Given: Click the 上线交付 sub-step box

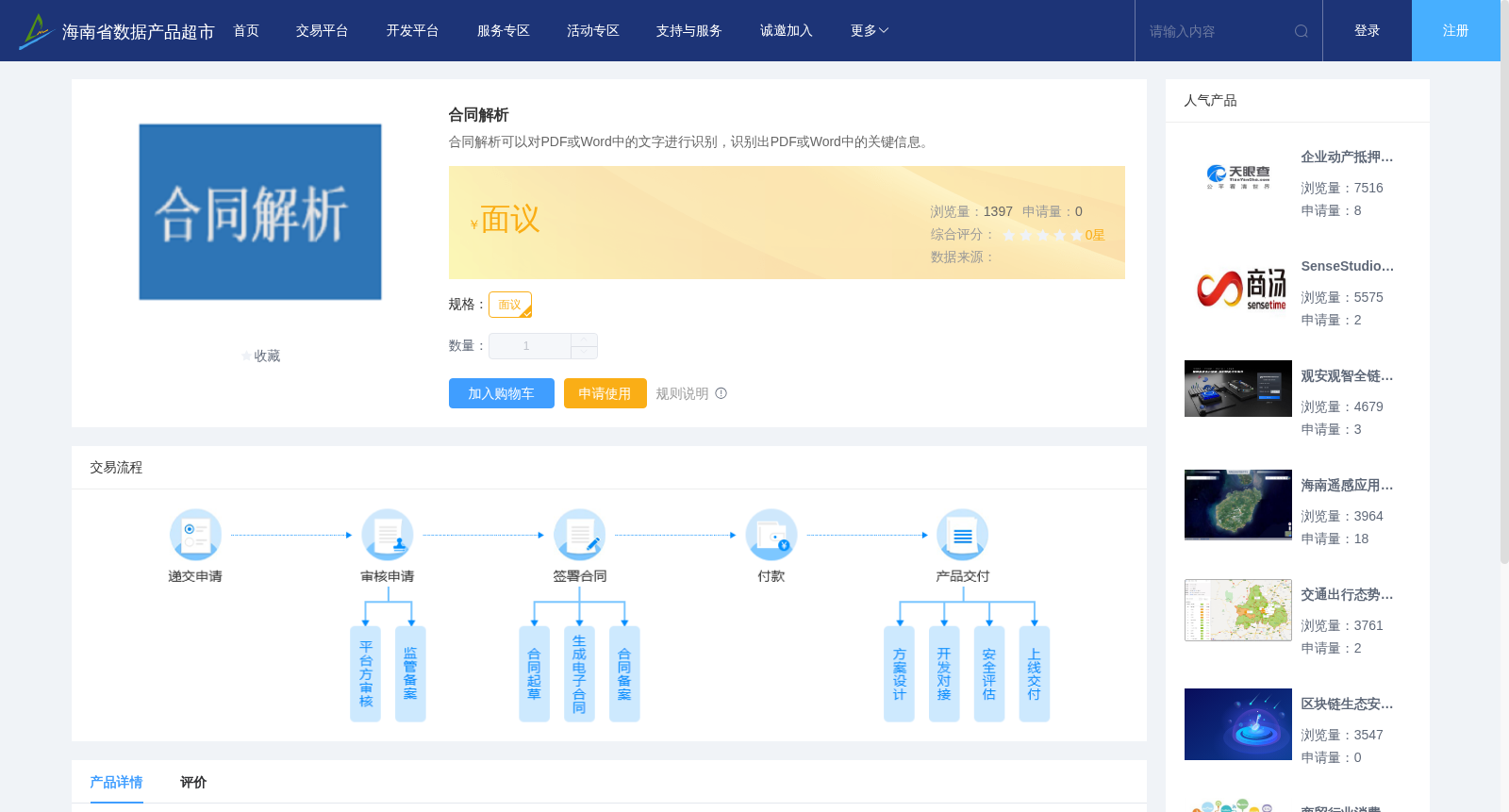Looking at the screenshot, I should [1035, 674].
